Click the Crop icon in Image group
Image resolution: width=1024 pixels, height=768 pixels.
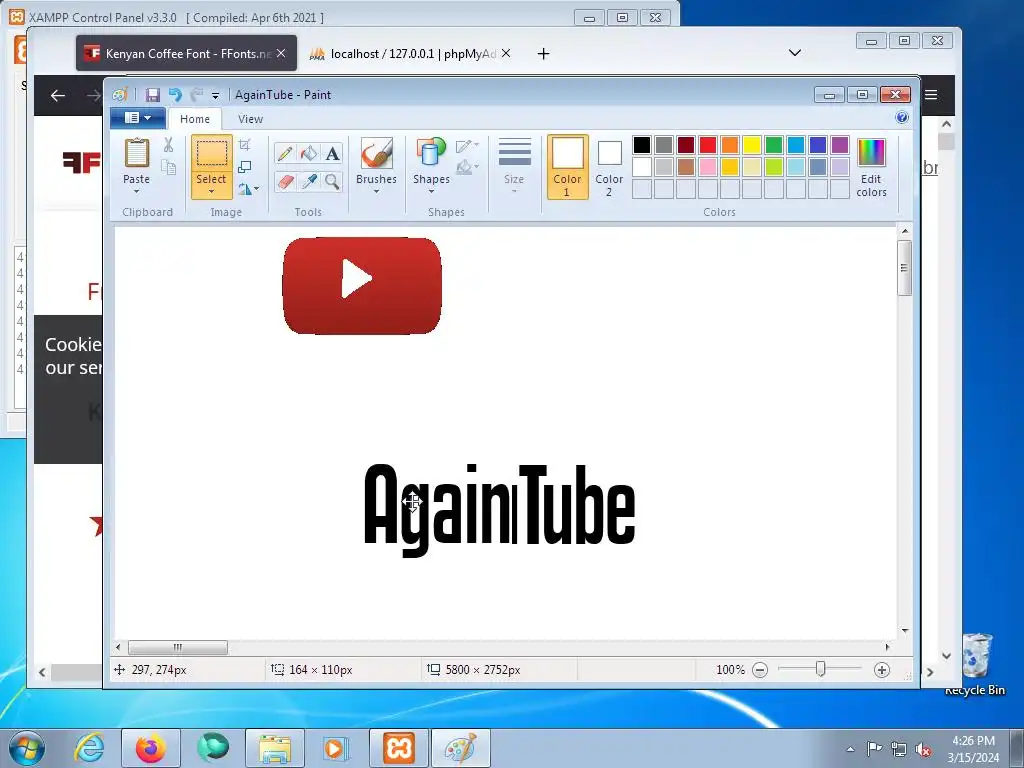(x=245, y=145)
